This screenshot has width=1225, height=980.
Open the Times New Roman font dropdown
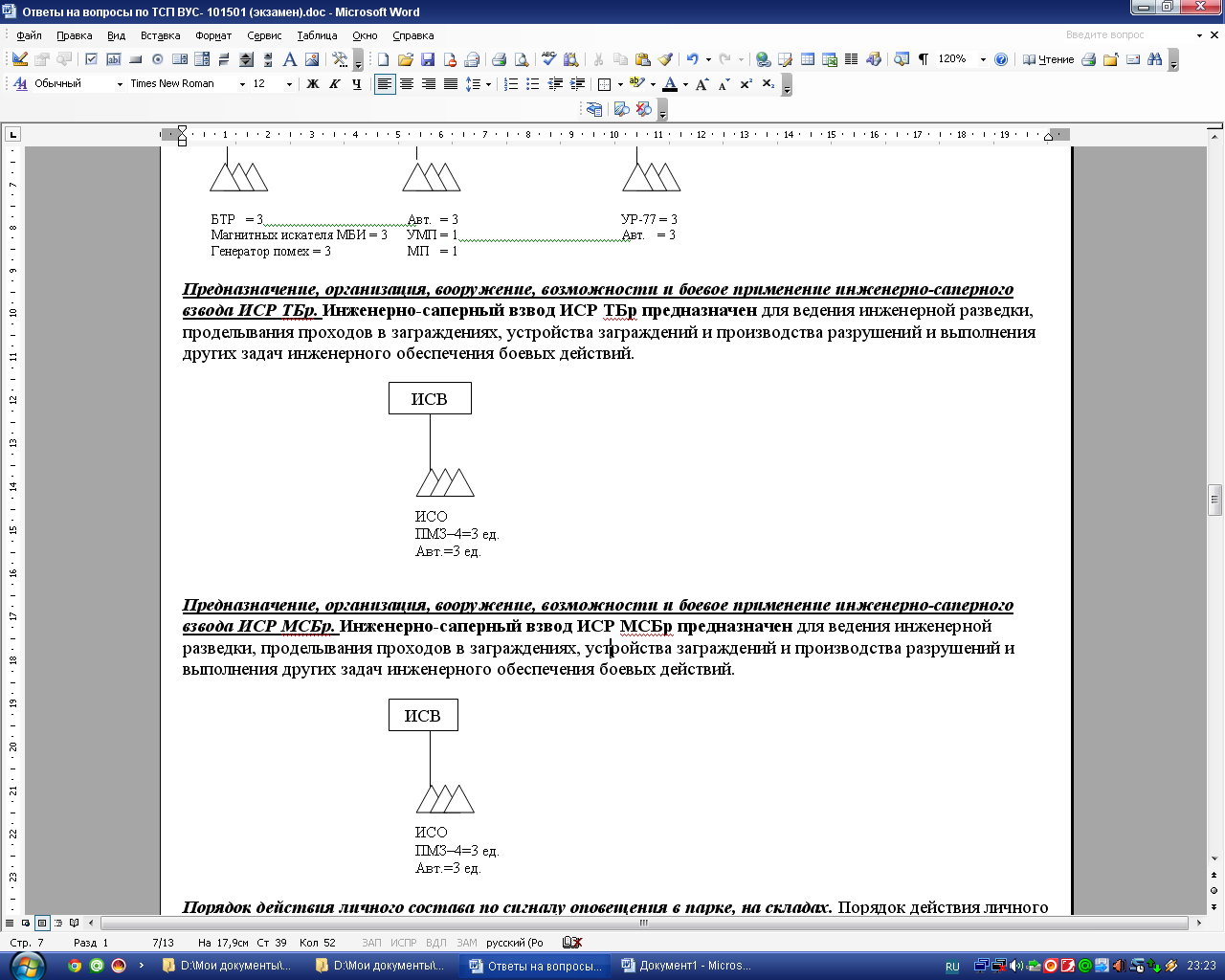242,84
